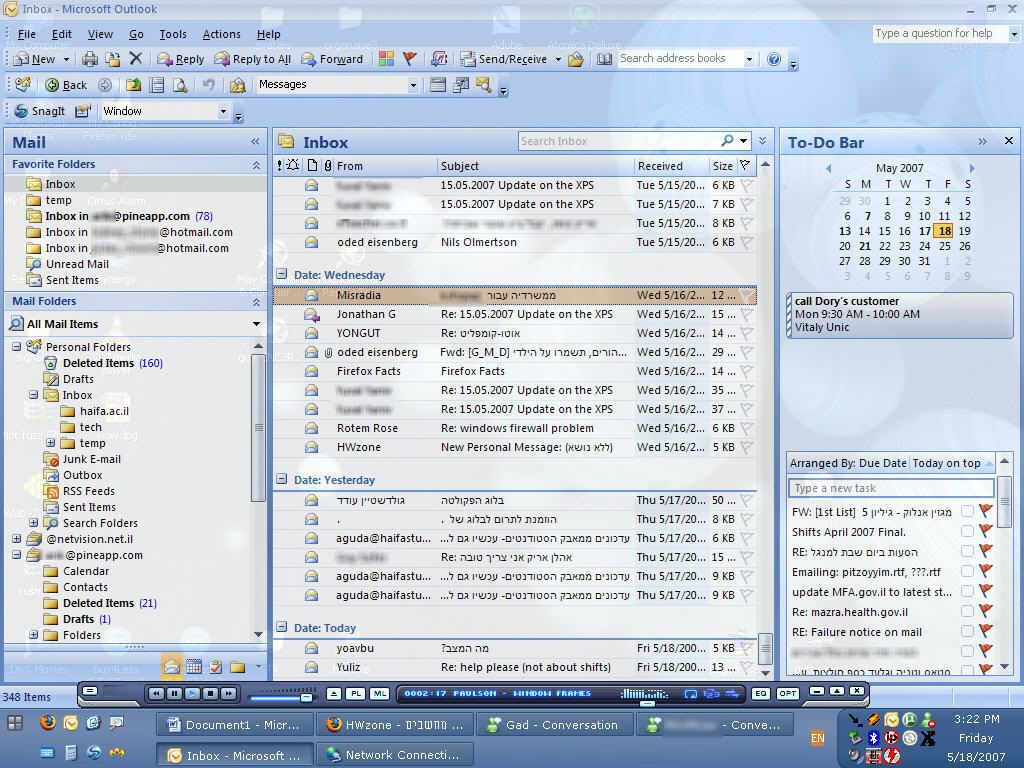
Task: Click the 'Type a new task' field
Action: click(x=891, y=488)
